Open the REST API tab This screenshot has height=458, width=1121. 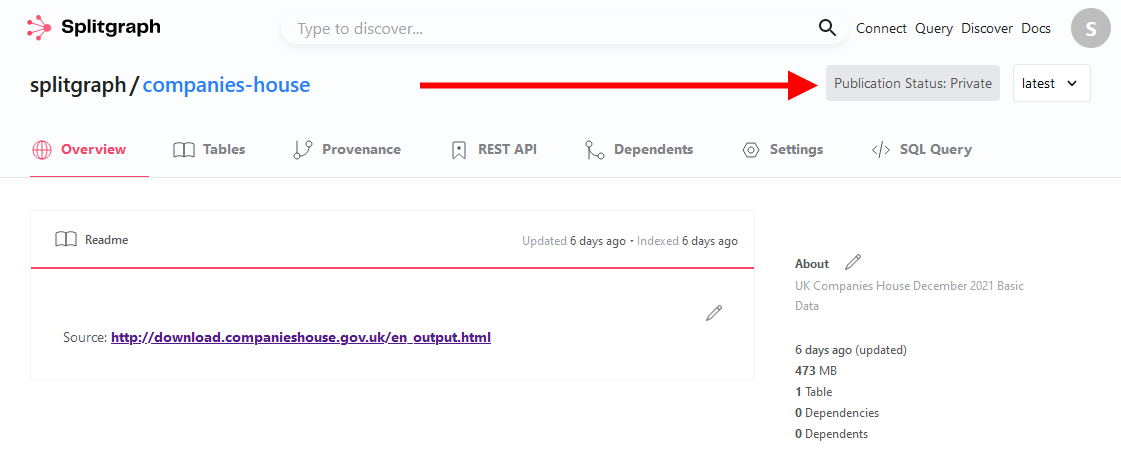(495, 150)
